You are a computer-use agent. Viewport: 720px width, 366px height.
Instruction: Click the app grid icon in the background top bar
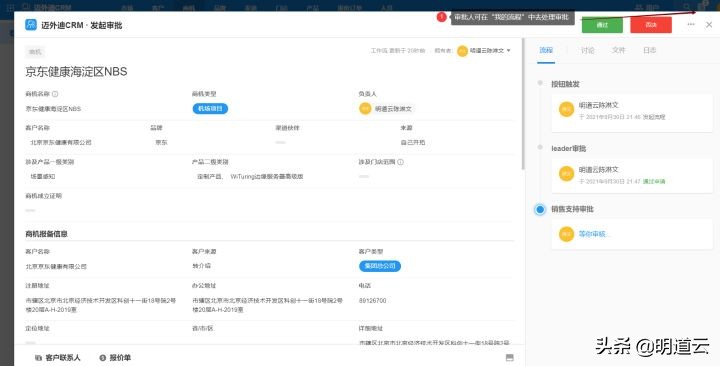pos(10,7)
